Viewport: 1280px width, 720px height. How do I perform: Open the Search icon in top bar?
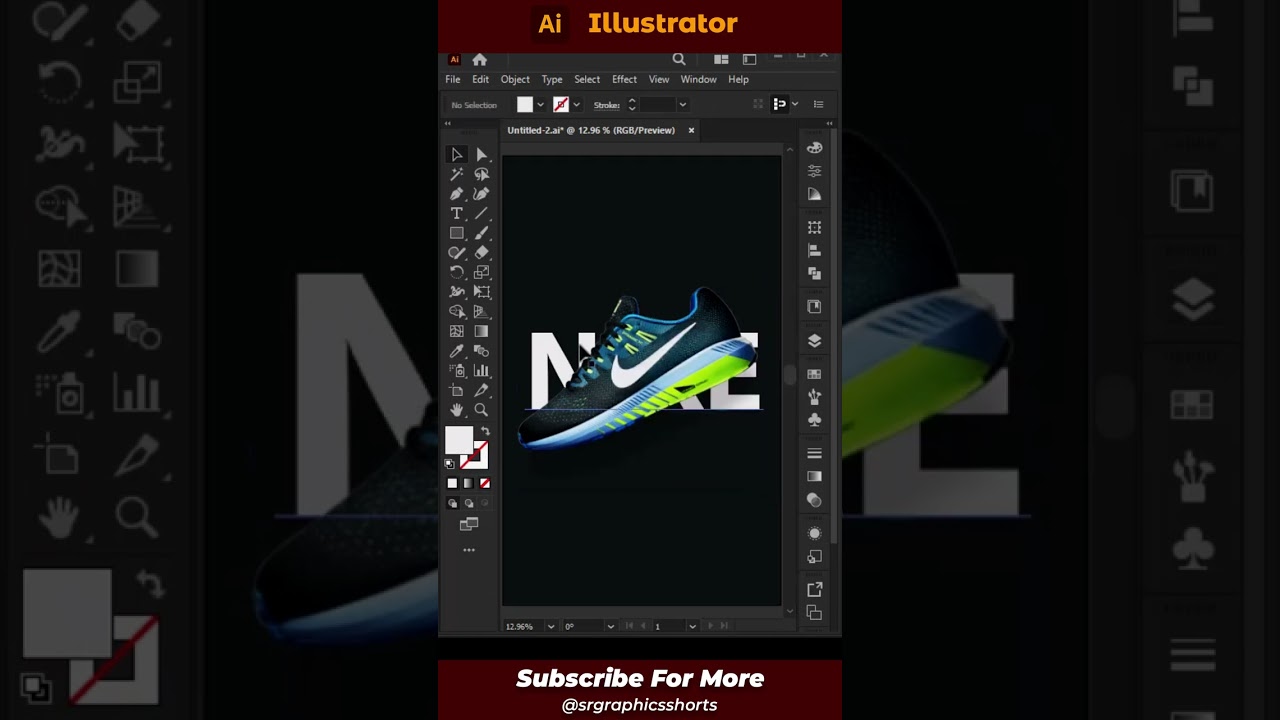coord(679,59)
